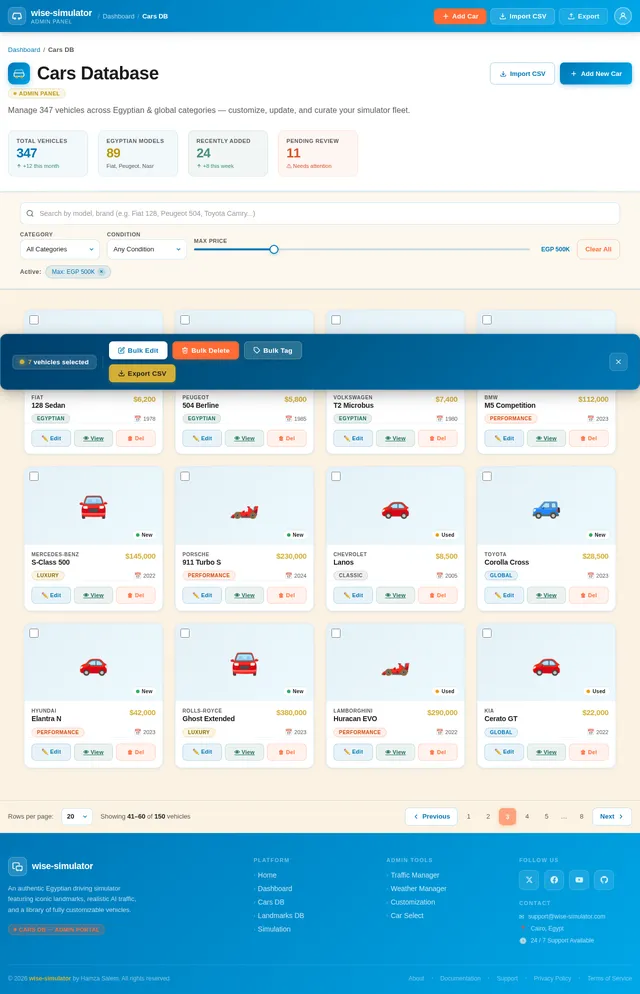Click the Bulk Tag button
This screenshot has width=640, height=994.
tap(272, 350)
